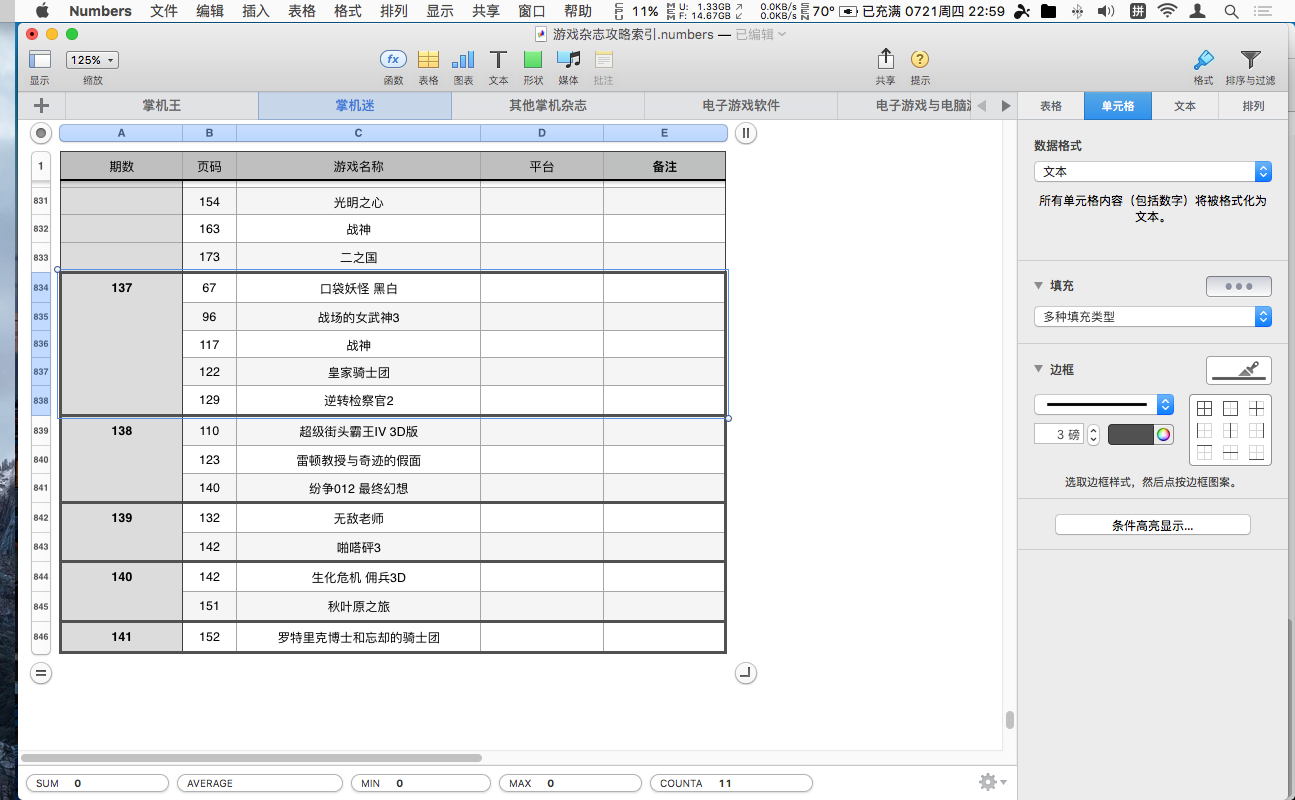Click the border width 3 磅 field
The image size is (1295, 800).
coord(1059,435)
